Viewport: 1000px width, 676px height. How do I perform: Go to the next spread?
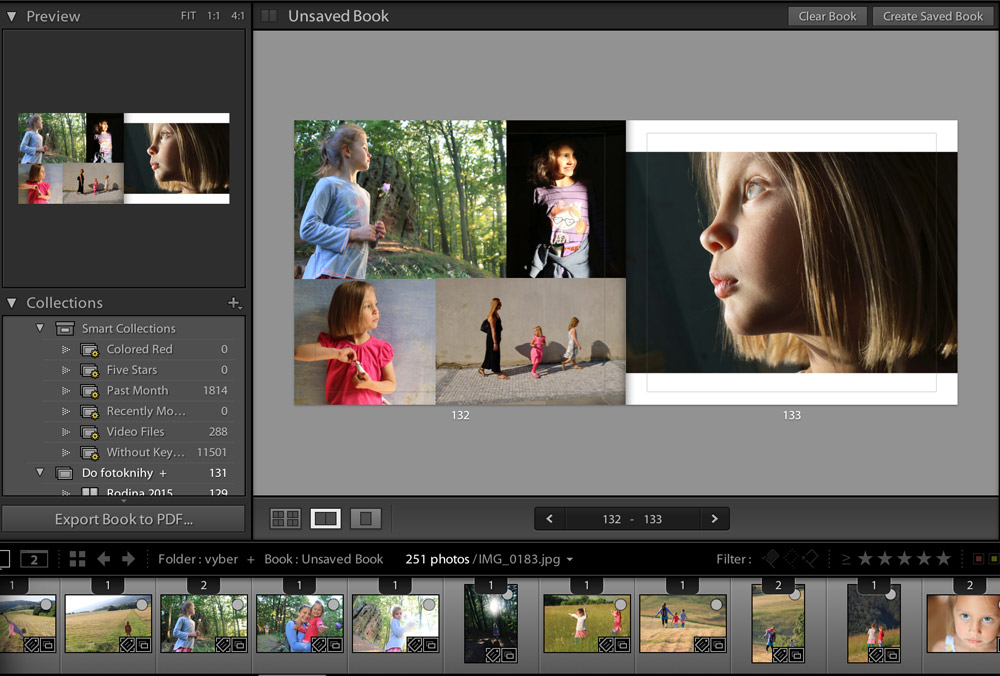pyautogui.click(x=714, y=519)
